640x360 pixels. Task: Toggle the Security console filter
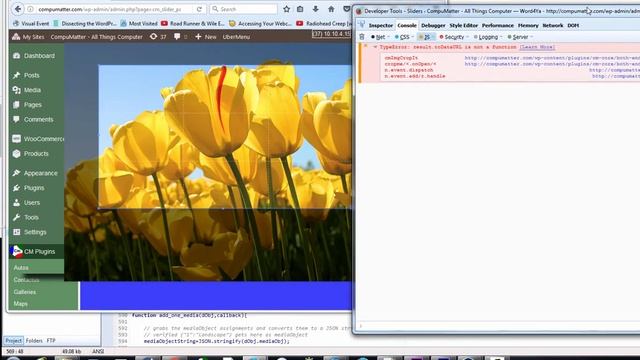pyautogui.click(x=453, y=37)
